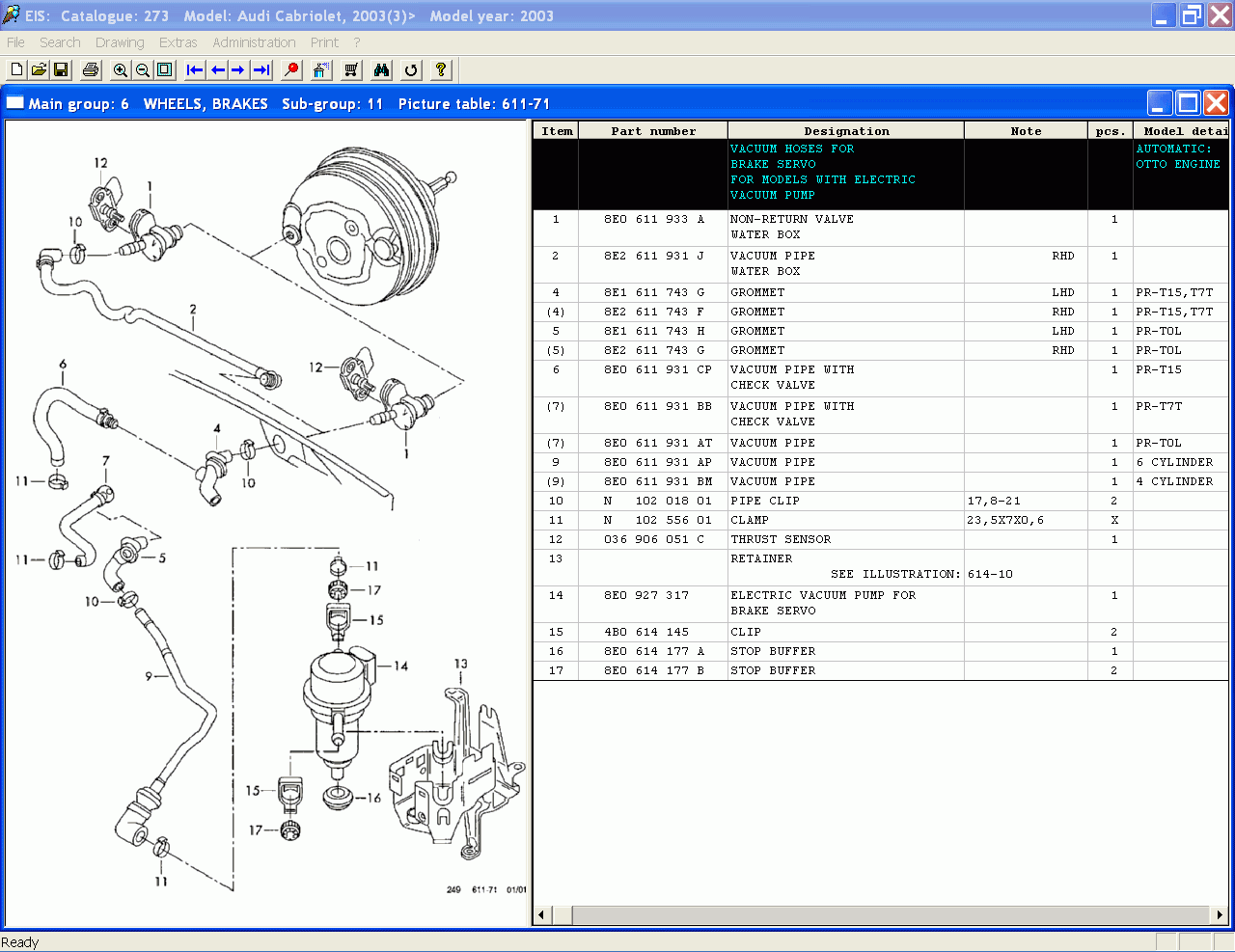
Task: Maximize the picture table inner window
Action: tap(1188, 103)
